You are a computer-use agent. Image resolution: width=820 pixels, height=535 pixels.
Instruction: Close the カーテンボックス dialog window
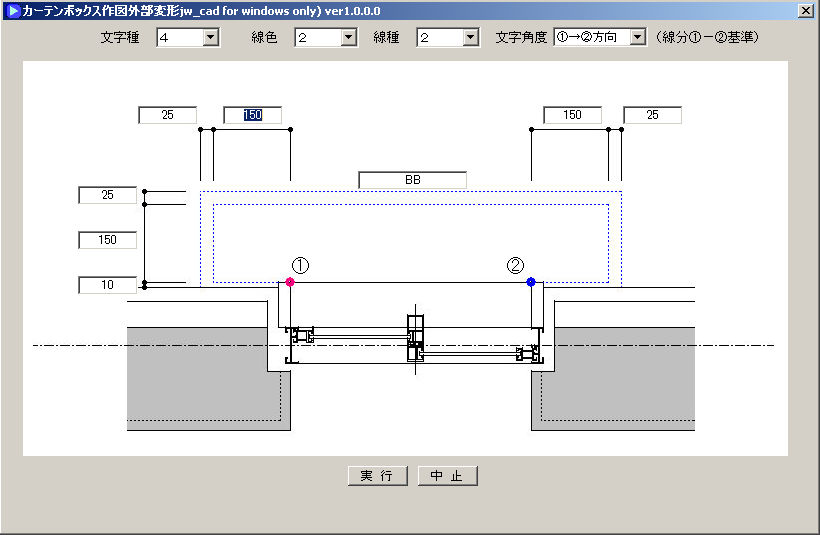pyautogui.click(x=806, y=10)
